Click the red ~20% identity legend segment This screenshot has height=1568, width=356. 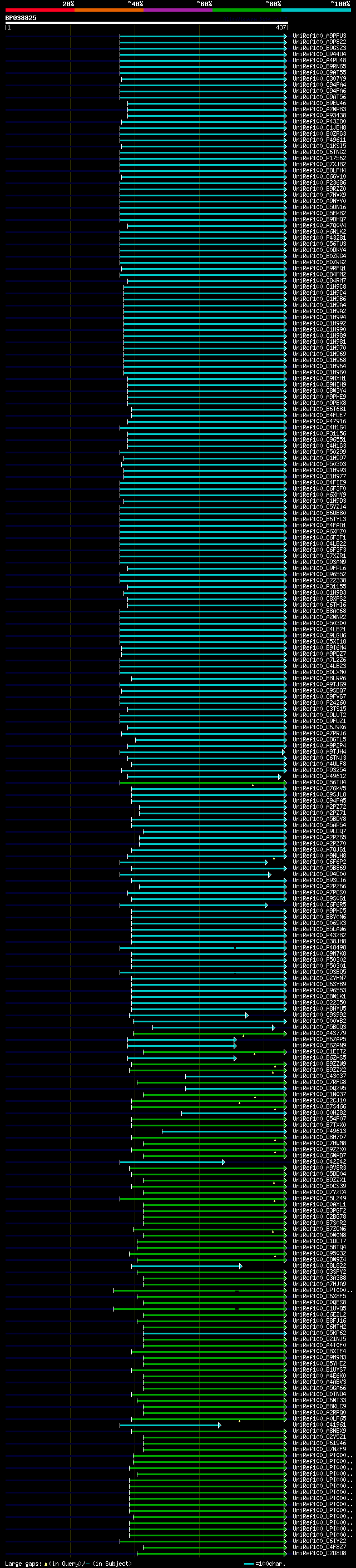pyautogui.click(x=39, y=10)
